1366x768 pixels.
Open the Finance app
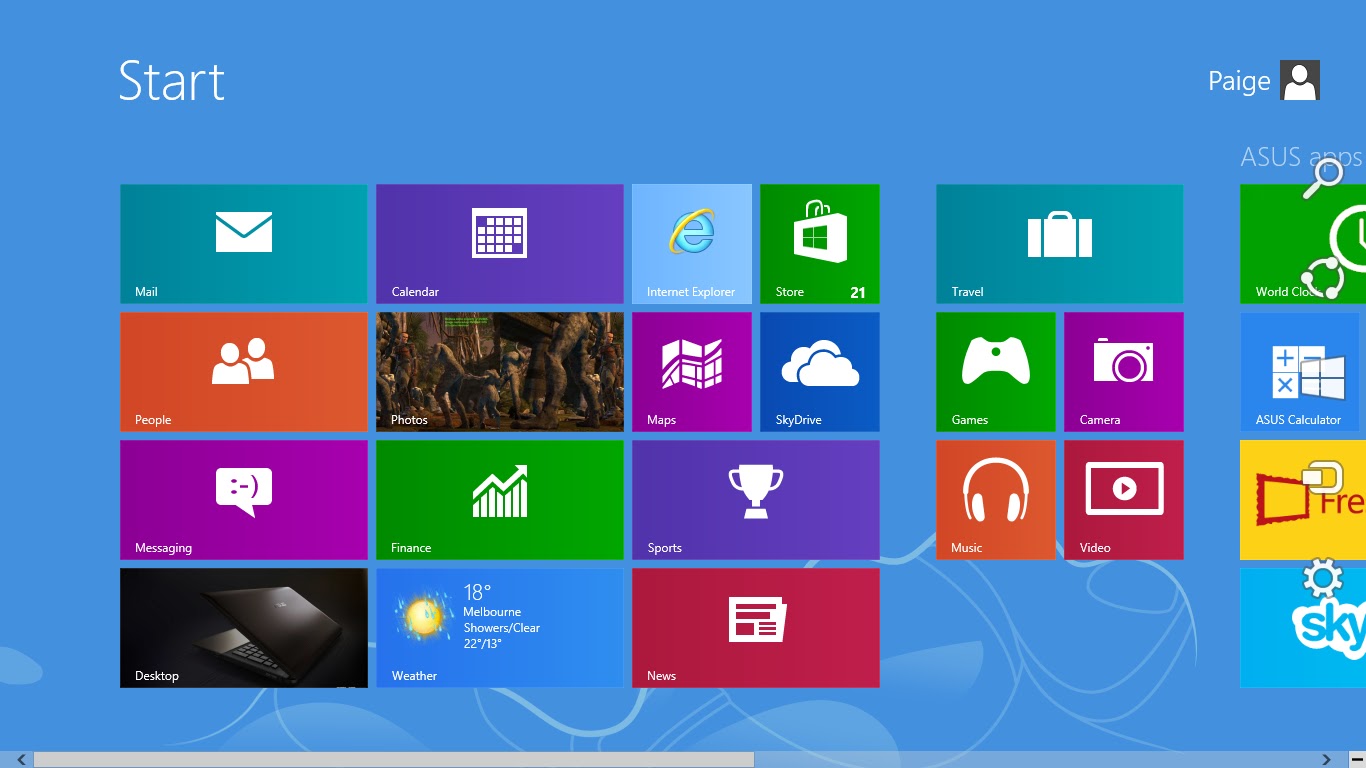point(500,499)
